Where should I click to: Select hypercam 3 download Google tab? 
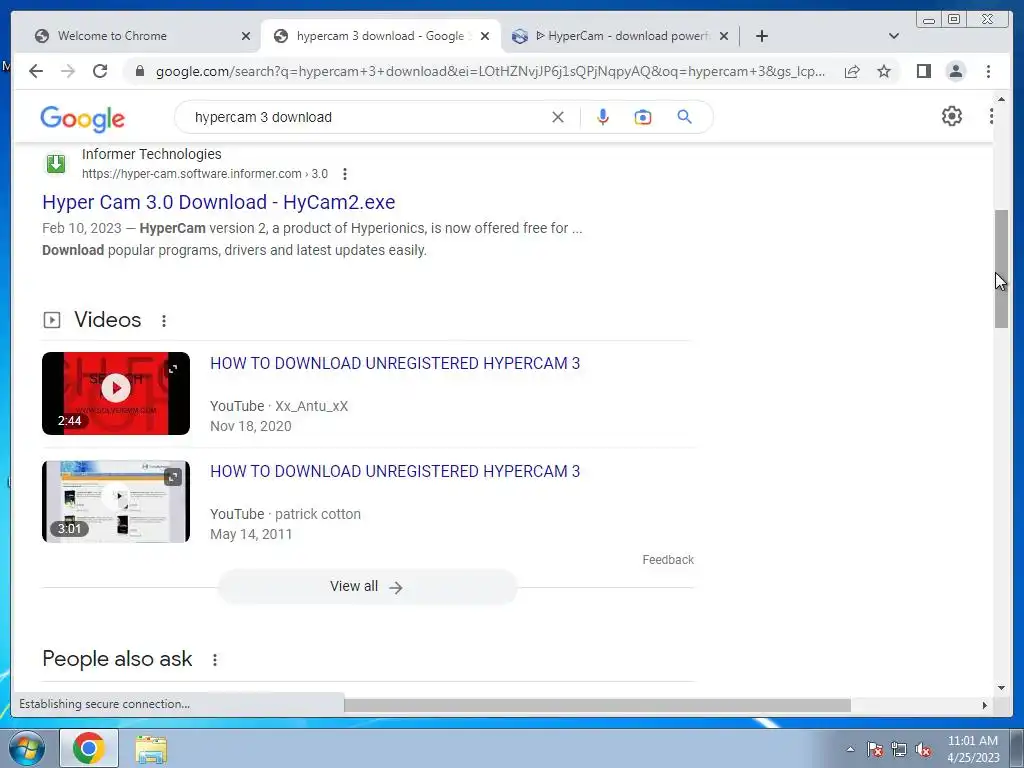coord(380,36)
